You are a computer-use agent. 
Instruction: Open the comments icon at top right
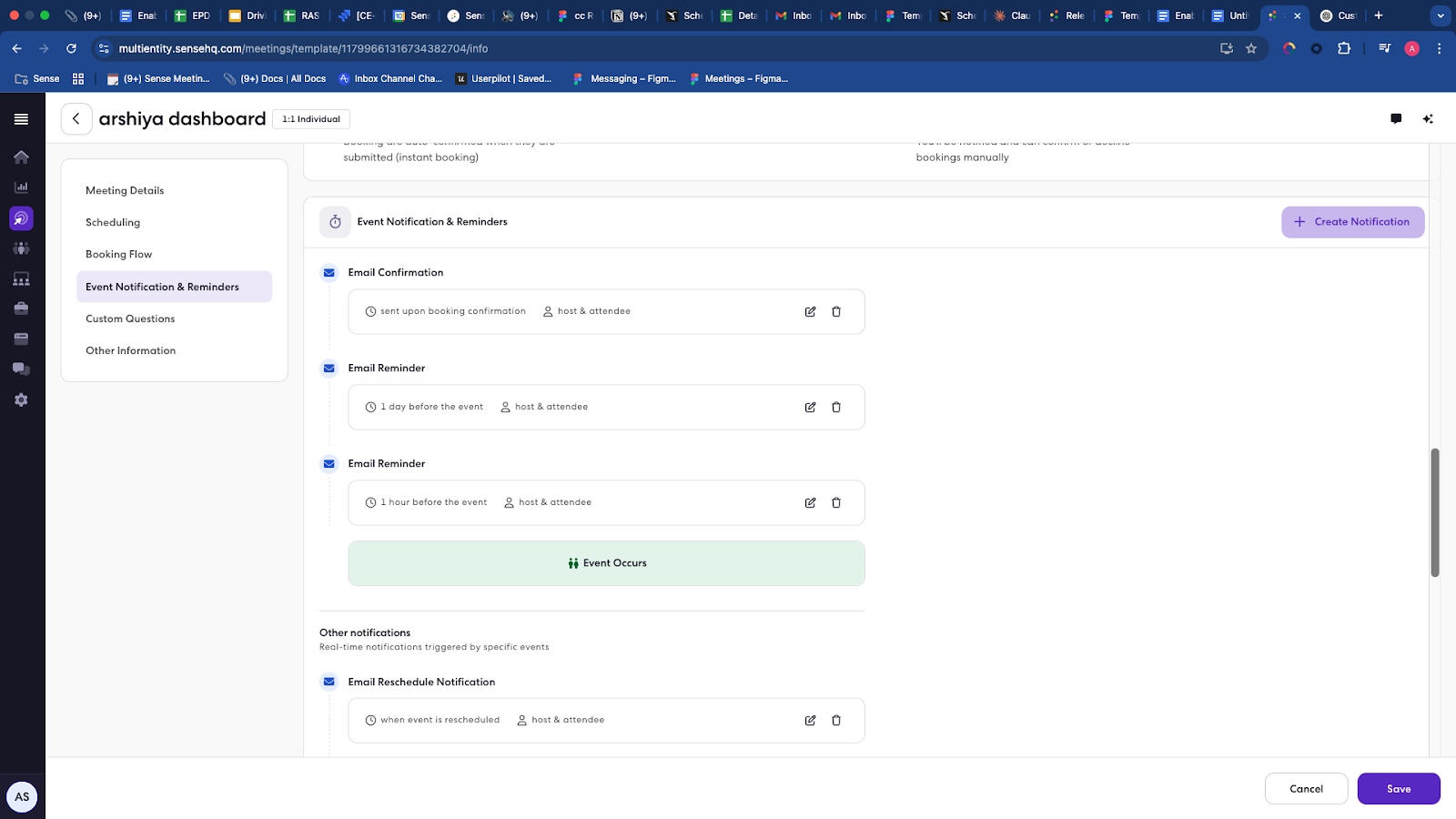[1396, 119]
